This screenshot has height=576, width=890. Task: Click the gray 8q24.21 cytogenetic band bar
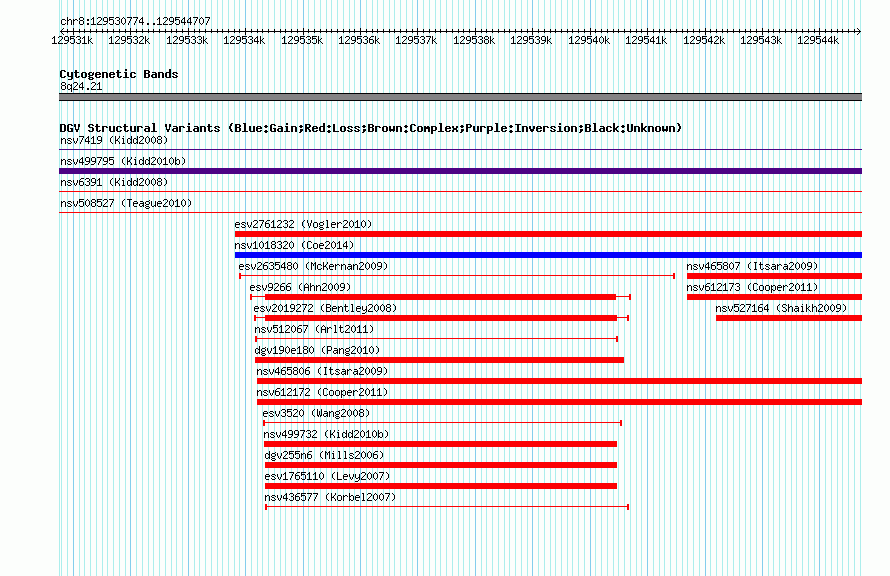(x=460, y=97)
